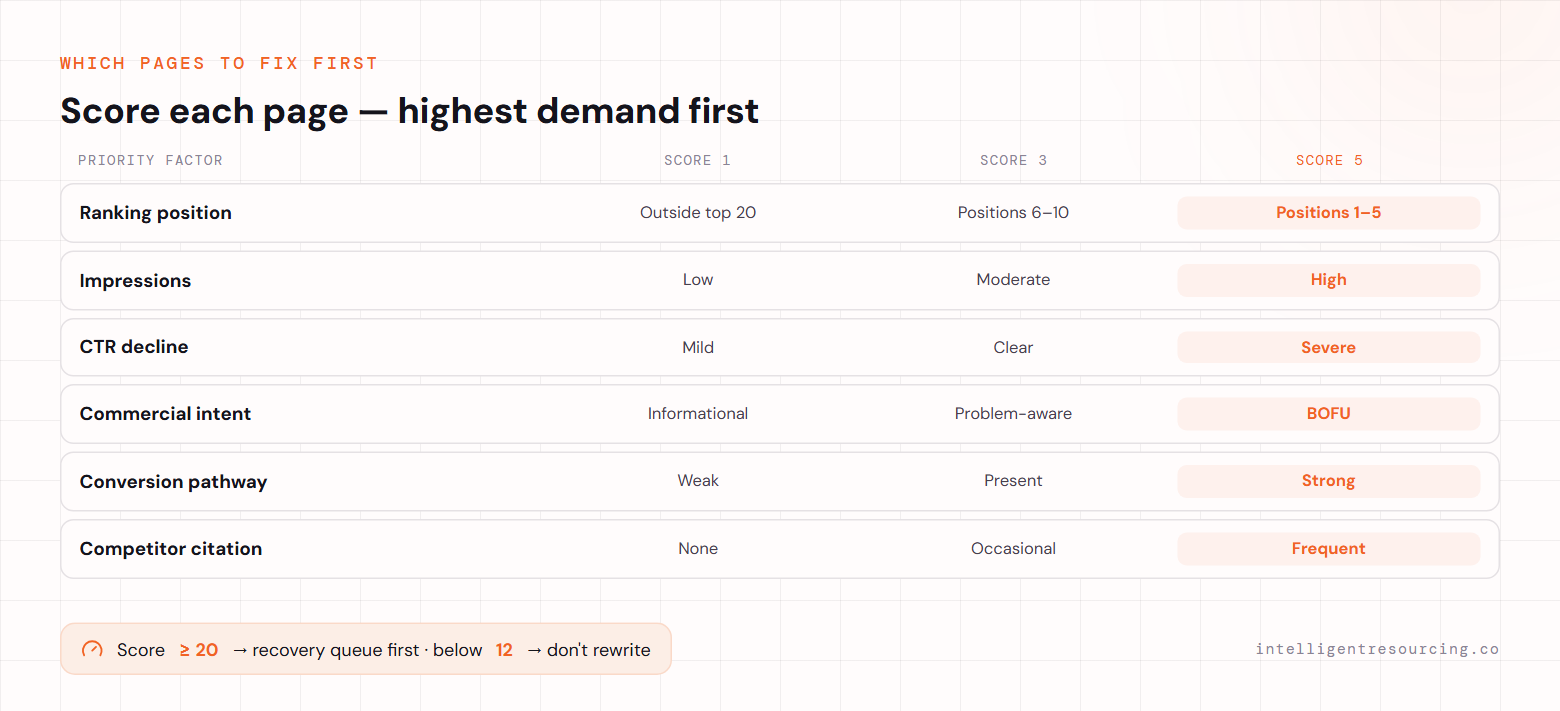1560x711 pixels.
Task: Click the 'Low' impressions cell
Action: click(x=698, y=280)
